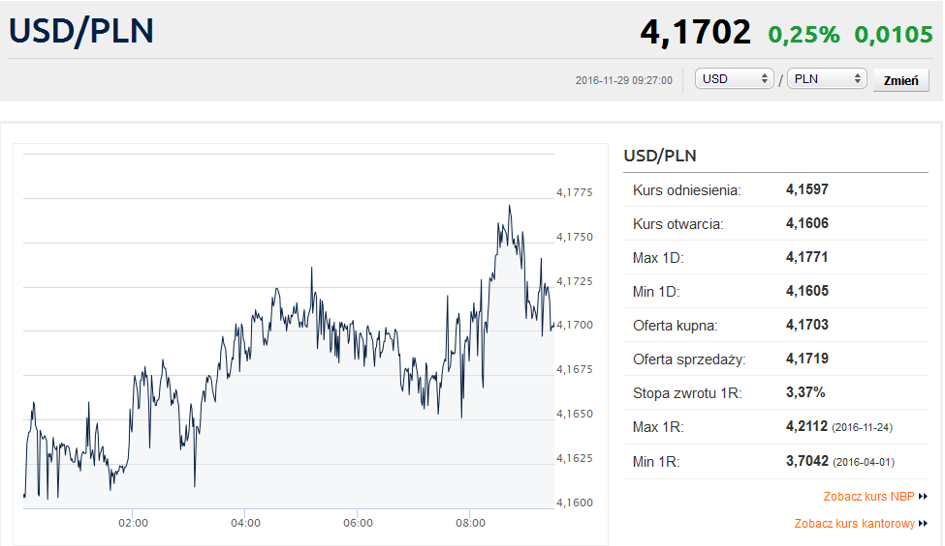Click the large USD/PLN page heading
The width and height of the screenshot is (945, 546).
[81, 31]
